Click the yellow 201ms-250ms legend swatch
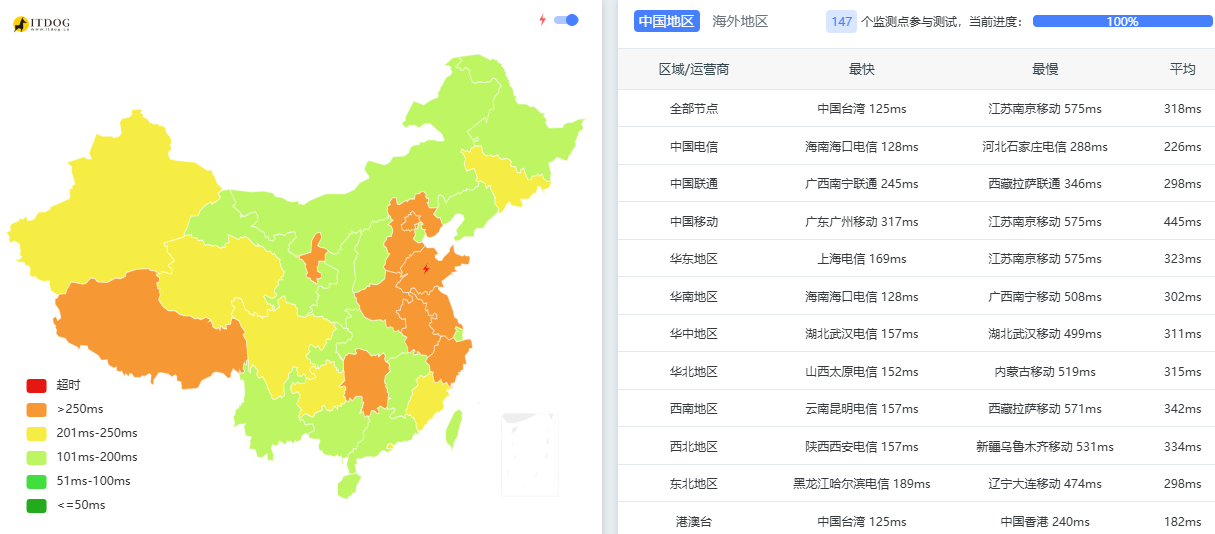The width and height of the screenshot is (1215, 534). [36, 433]
